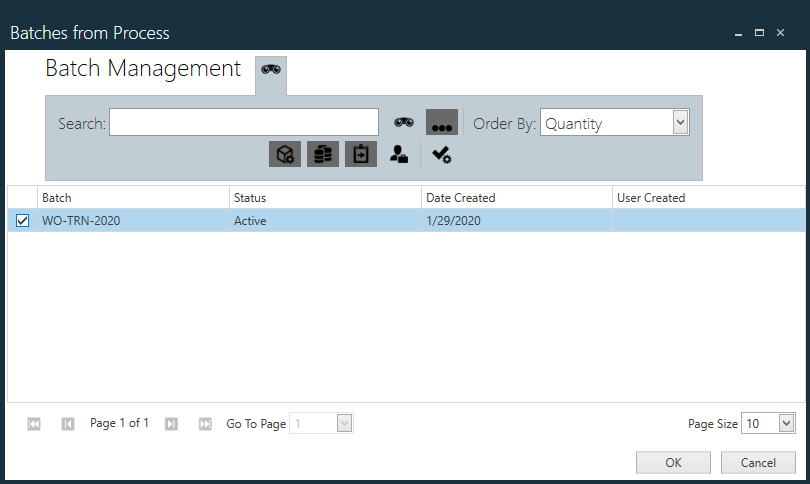The width and height of the screenshot is (810, 484).
Task: Open the Page Size dropdown
Action: (x=785, y=424)
